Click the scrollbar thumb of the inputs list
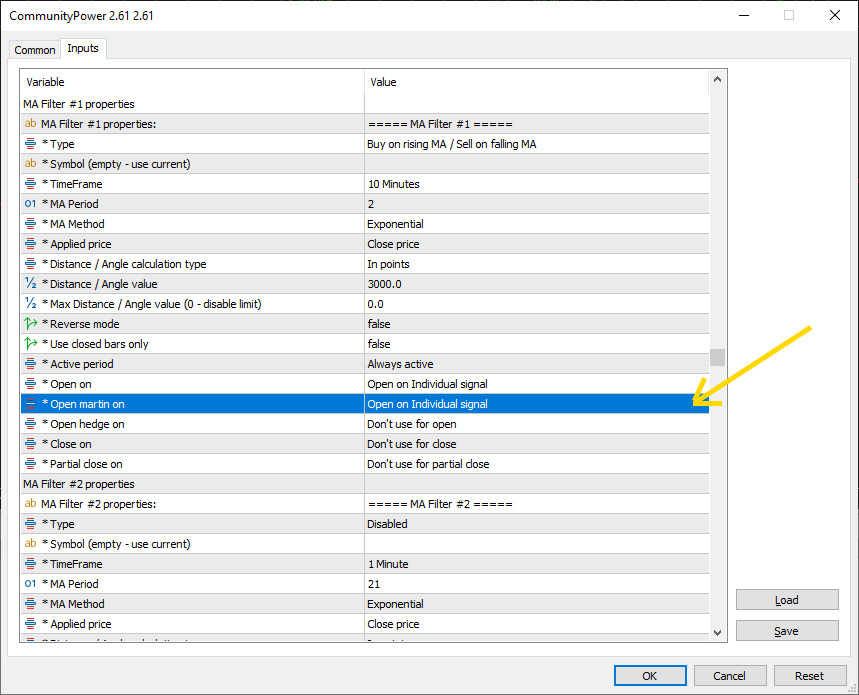859x695 pixels. coord(717,357)
